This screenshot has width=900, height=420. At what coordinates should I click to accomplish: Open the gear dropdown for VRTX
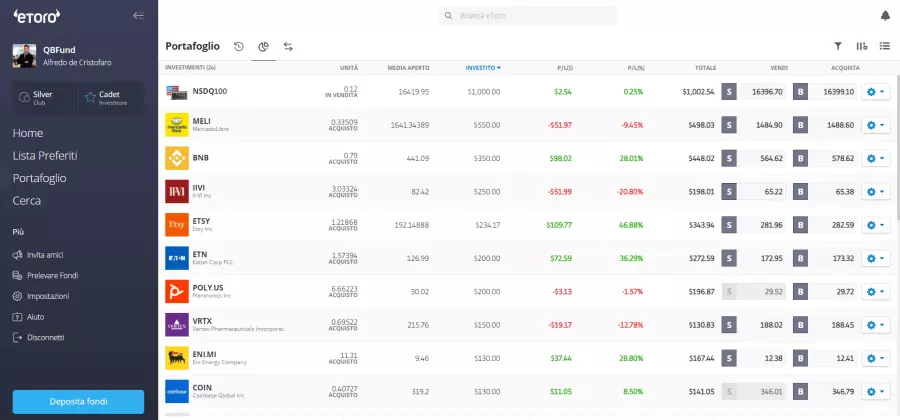tap(876, 325)
